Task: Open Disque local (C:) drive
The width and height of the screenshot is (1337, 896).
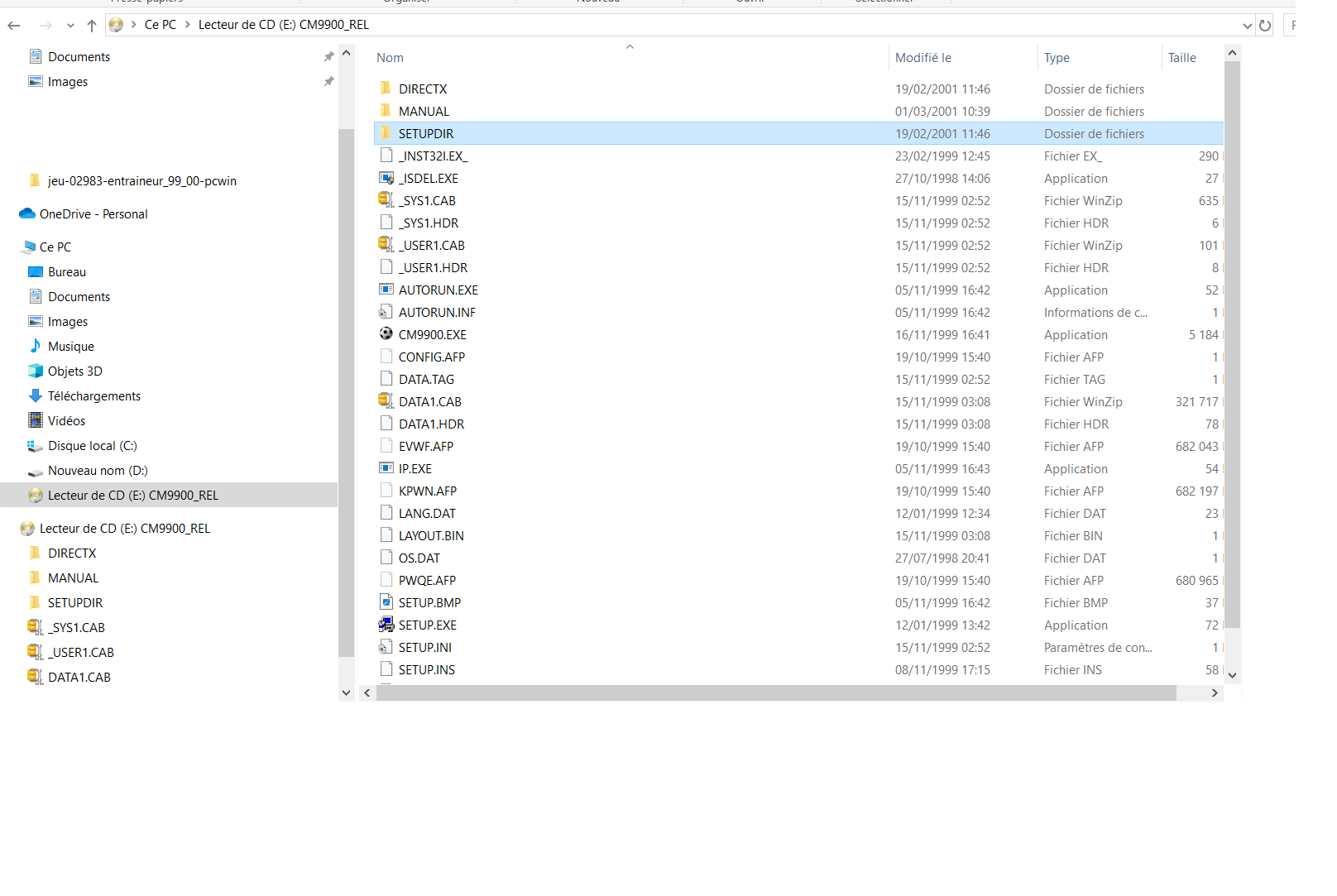Action: point(93,446)
